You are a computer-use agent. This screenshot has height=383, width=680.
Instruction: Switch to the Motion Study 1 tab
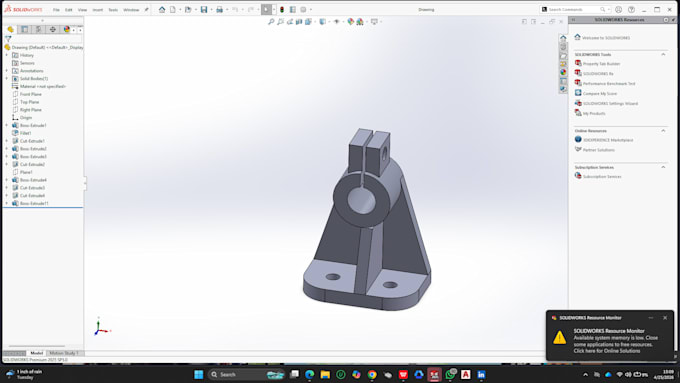[x=64, y=353]
